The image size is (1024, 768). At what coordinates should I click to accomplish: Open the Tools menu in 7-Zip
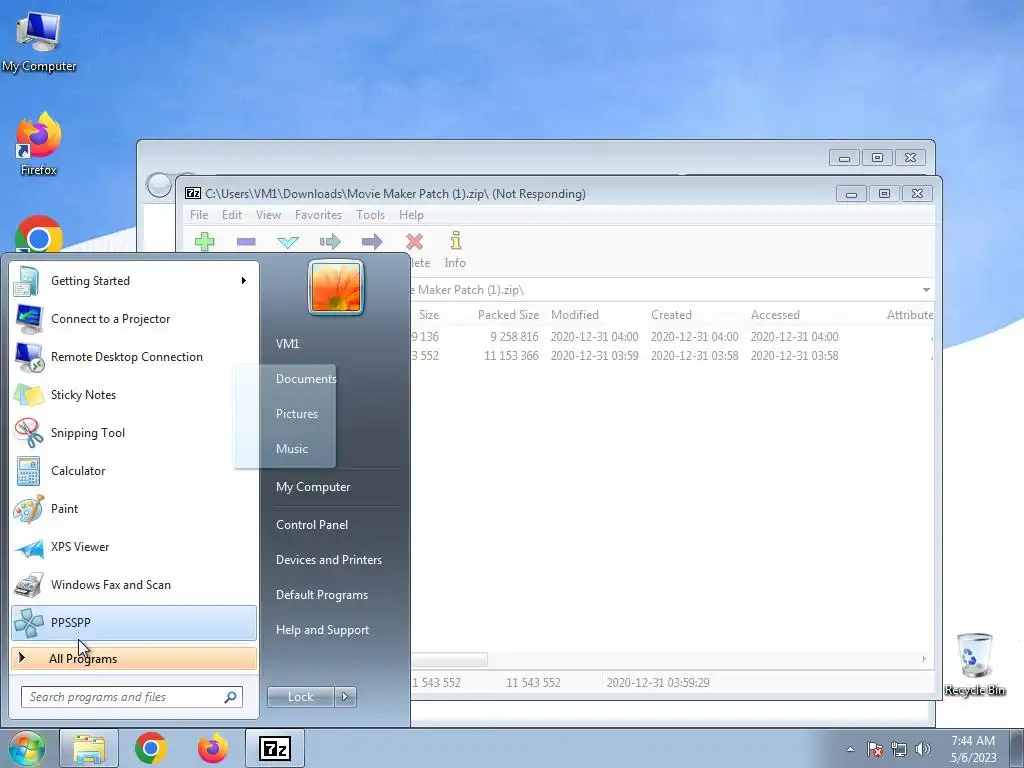click(370, 215)
